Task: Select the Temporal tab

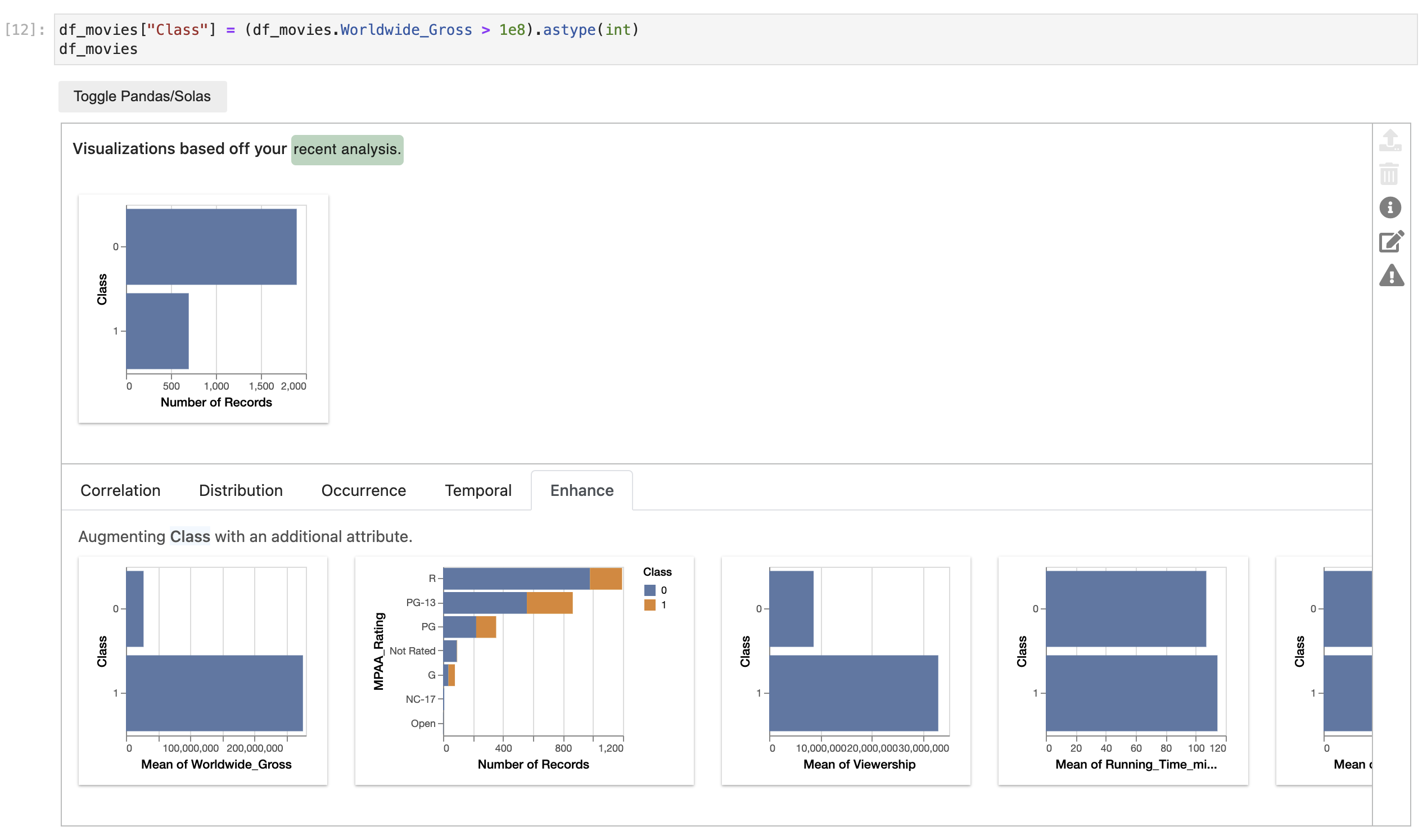Action: 478,490
